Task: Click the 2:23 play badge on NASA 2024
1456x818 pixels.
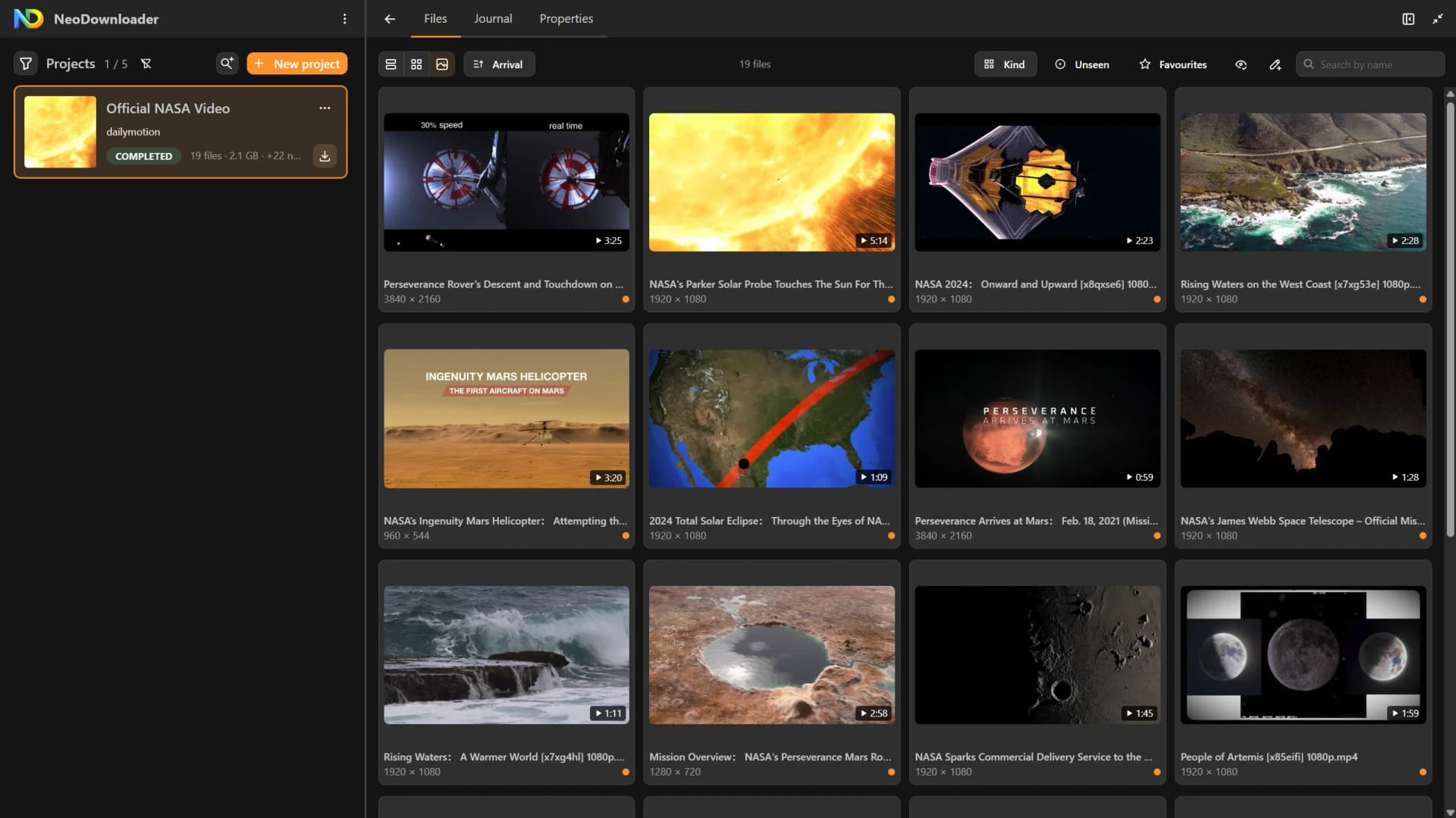Action: (x=1139, y=241)
